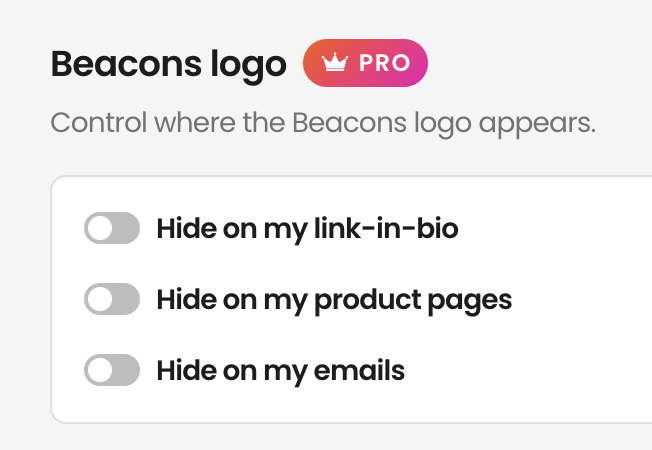Enable the Hide on my link-in-bio toggle
This screenshot has width=652, height=450.
(112, 228)
